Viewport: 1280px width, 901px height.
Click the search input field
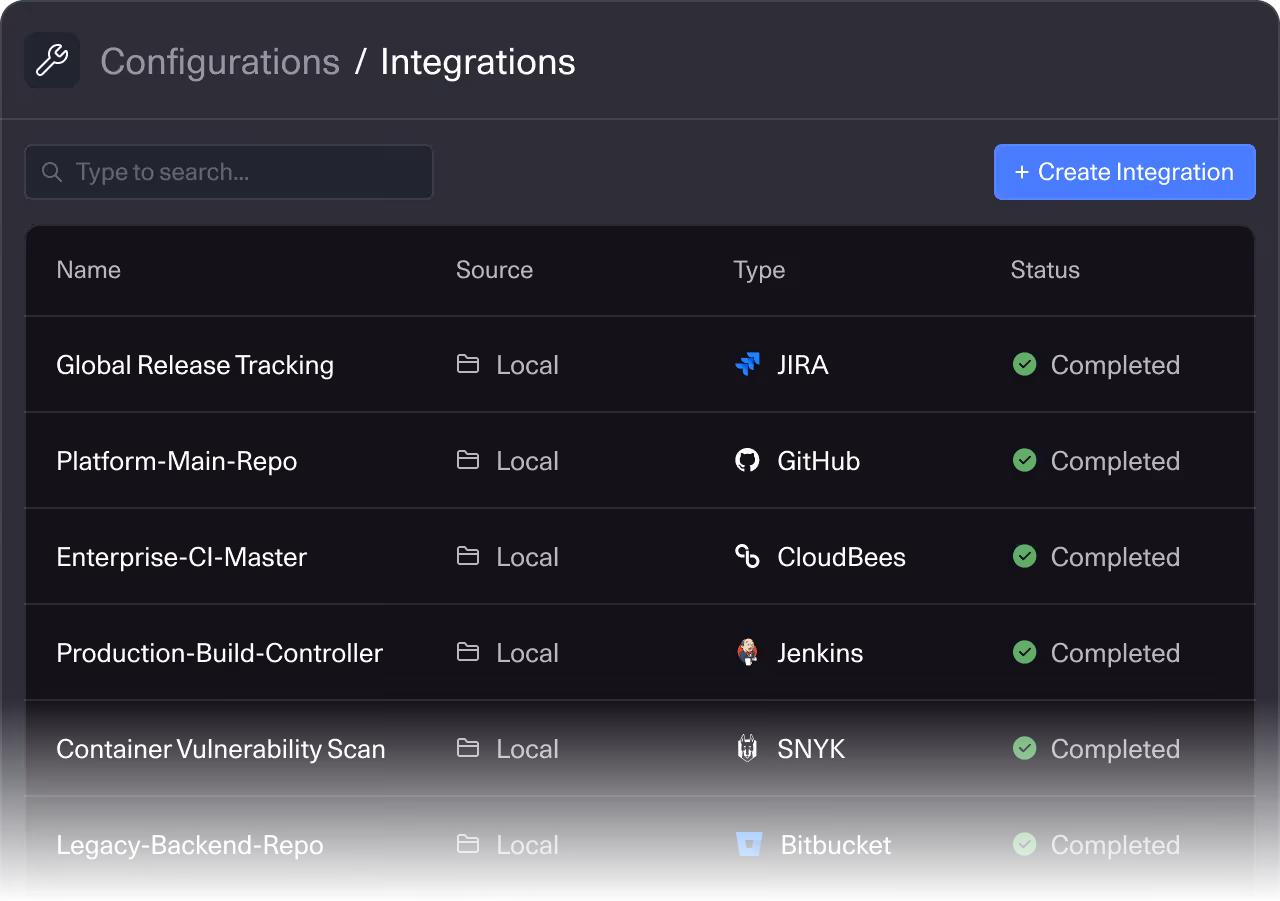tap(229, 172)
